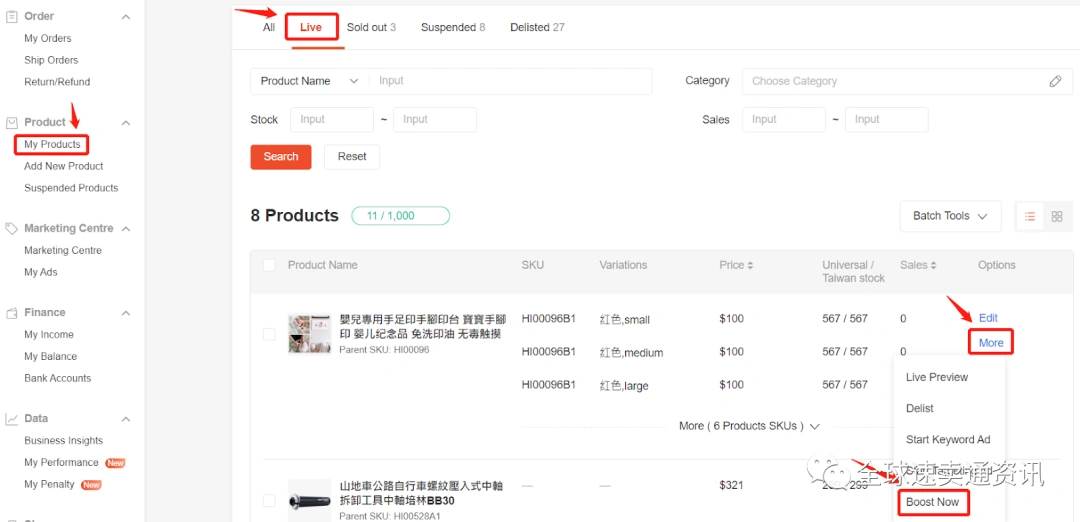Open My Orders in sidebar
This screenshot has height=522, width=1080.
(x=48, y=39)
